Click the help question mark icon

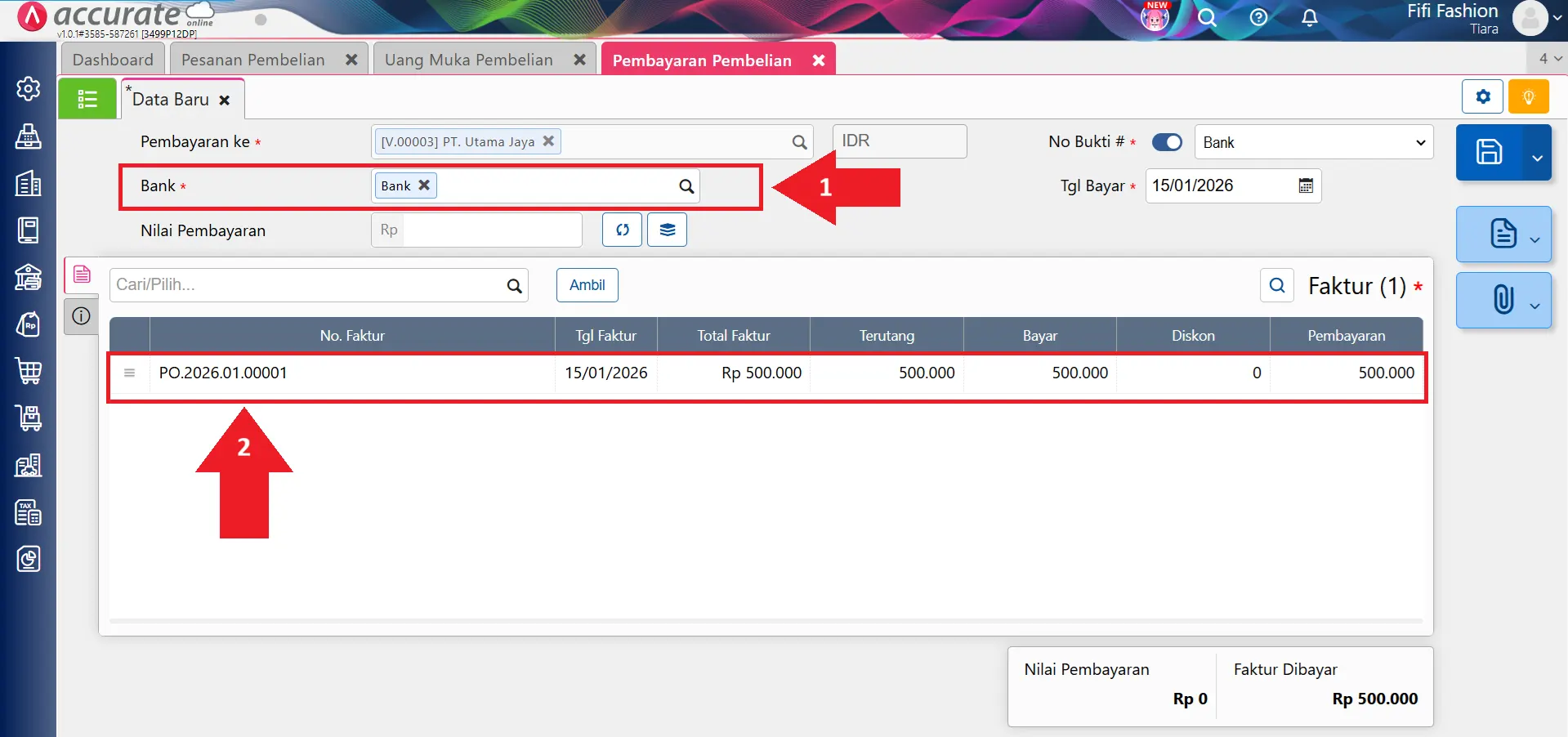(1258, 18)
